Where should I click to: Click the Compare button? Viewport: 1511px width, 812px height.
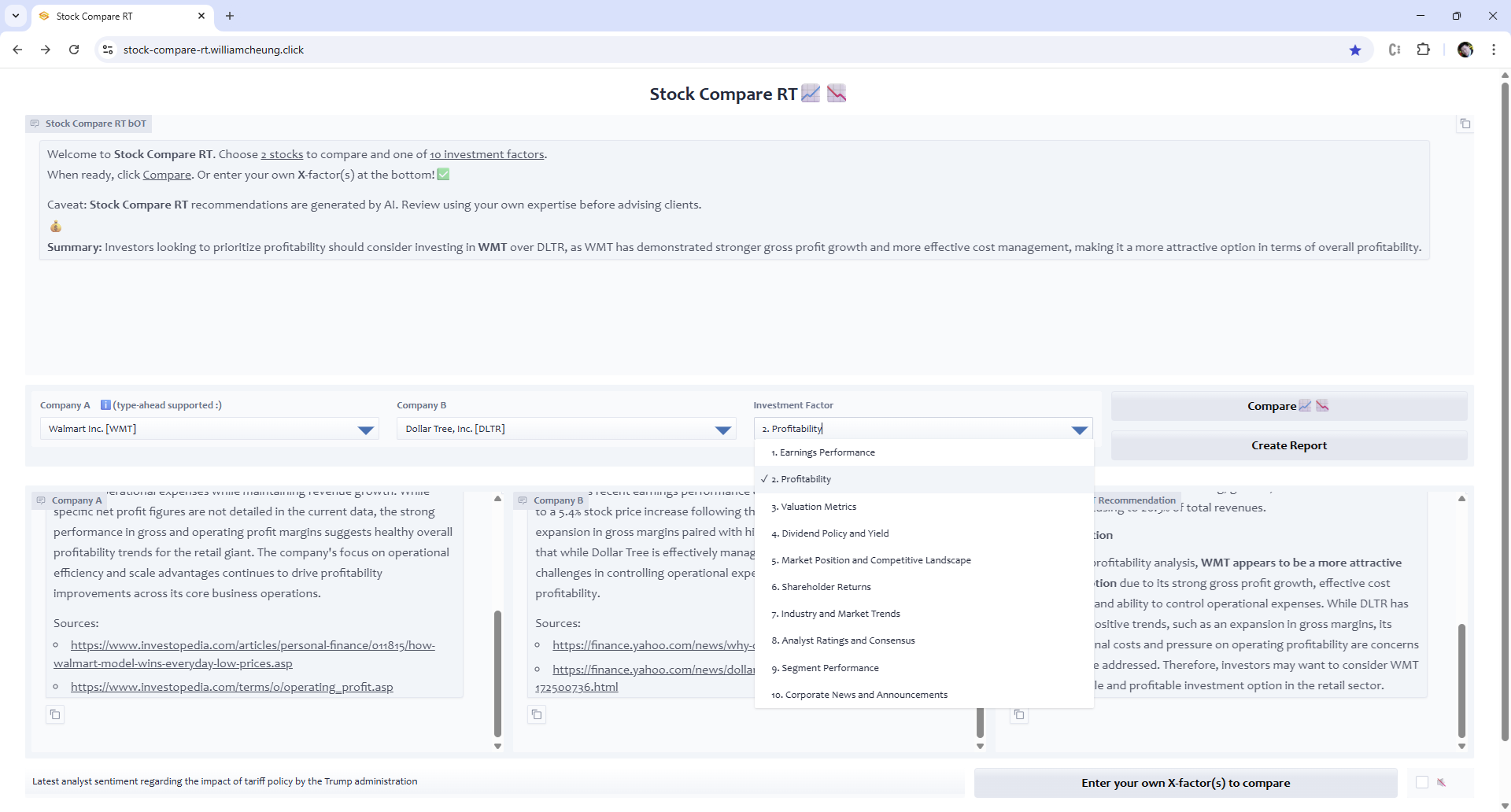(1289, 406)
